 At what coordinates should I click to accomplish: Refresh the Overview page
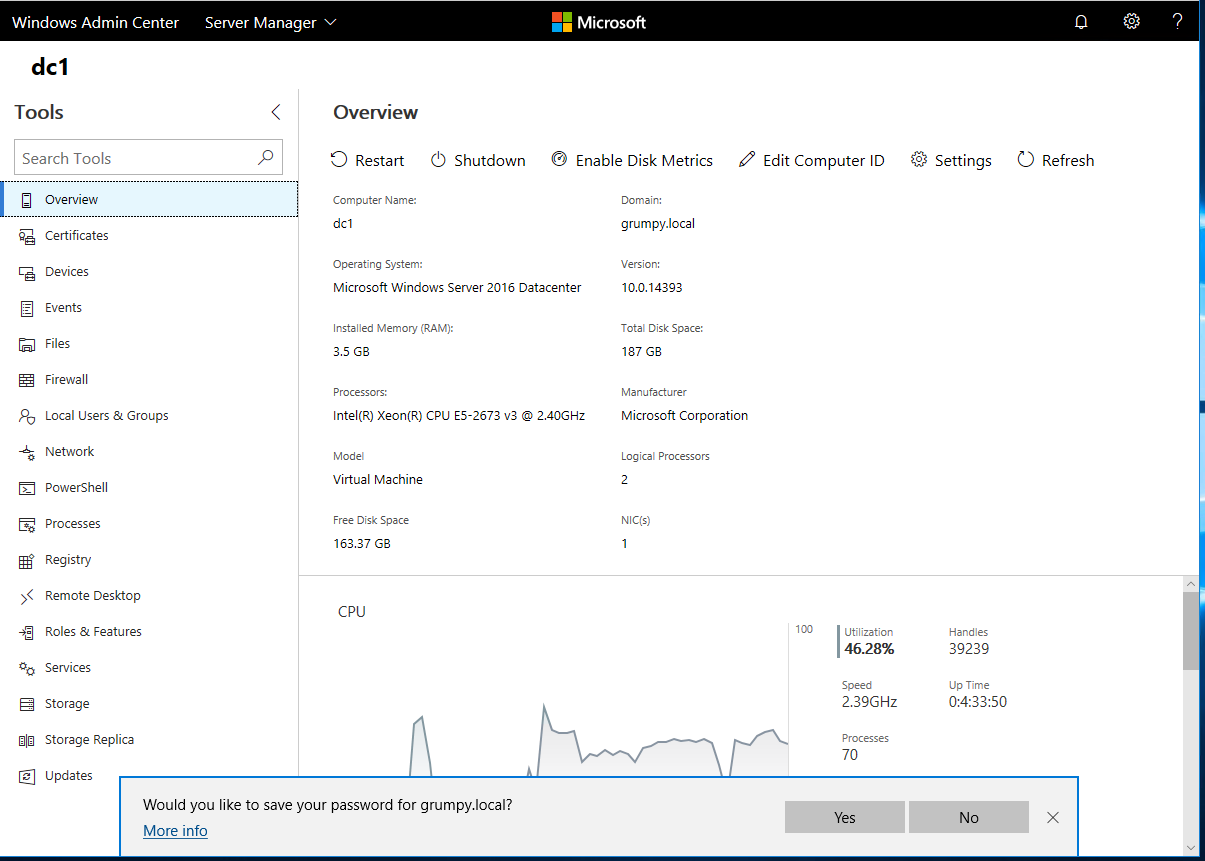(x=1056, y=160)
